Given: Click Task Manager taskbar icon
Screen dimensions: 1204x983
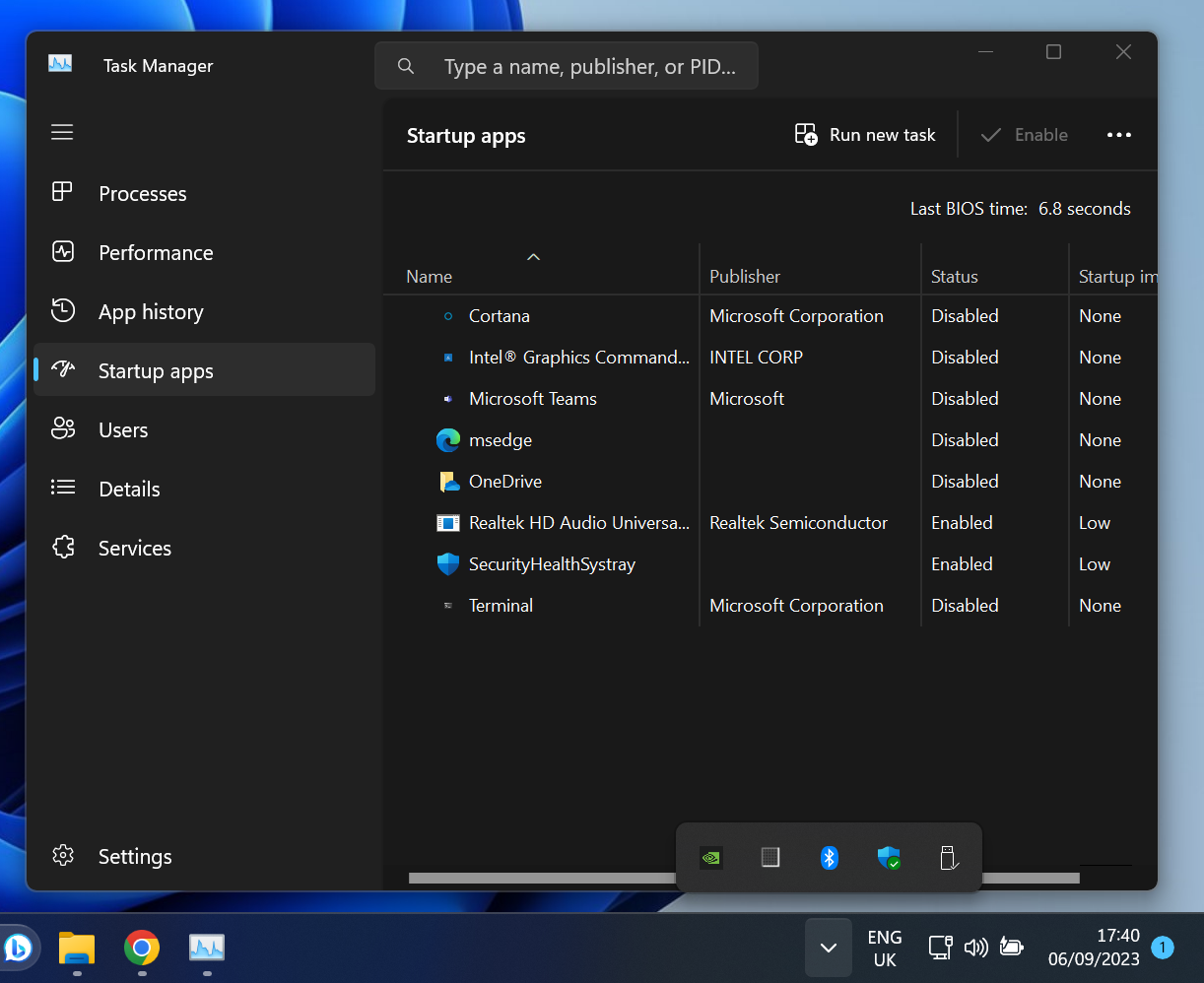Looking at the screenshot, I should tap(207, 948).
